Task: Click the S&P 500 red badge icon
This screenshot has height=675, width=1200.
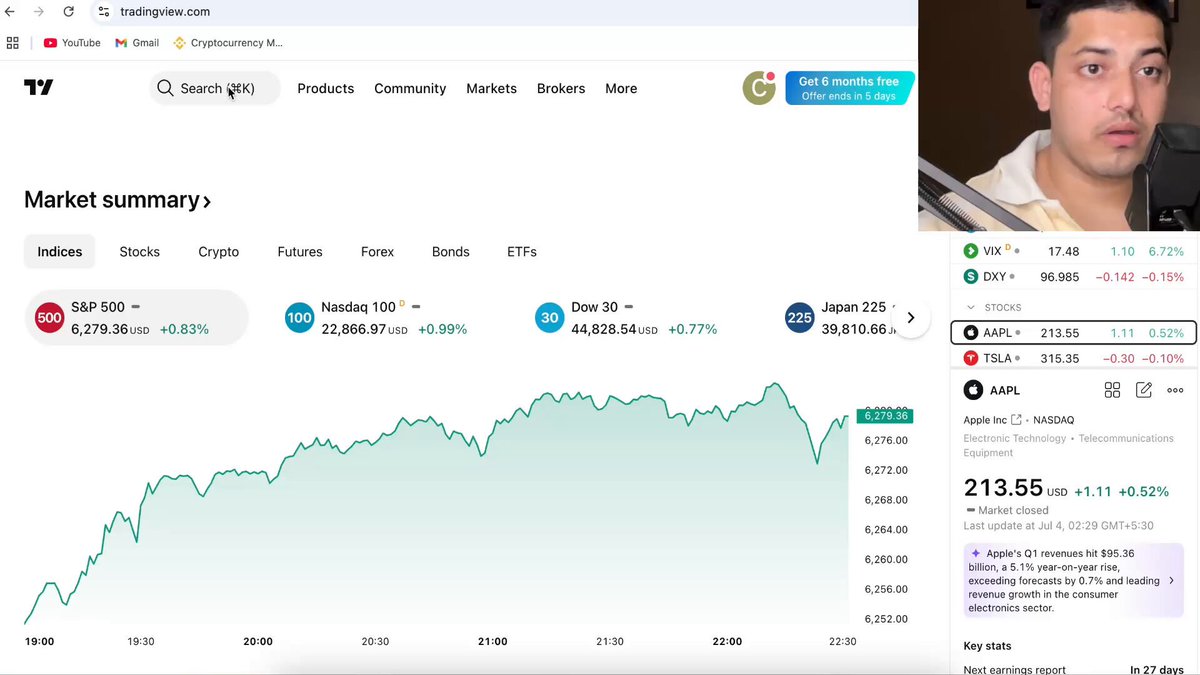Action: pyautogui.click(x=49, y=318)
